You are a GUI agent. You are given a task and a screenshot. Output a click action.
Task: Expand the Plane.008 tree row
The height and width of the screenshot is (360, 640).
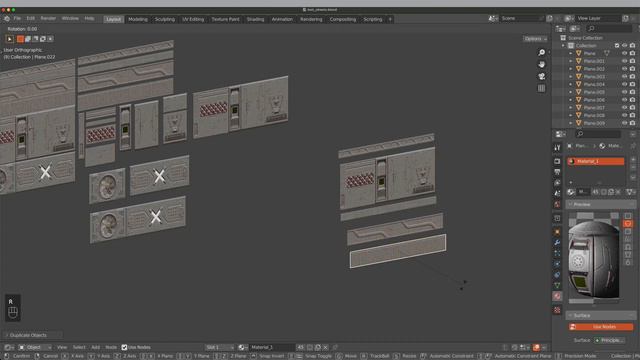point(571,116)
